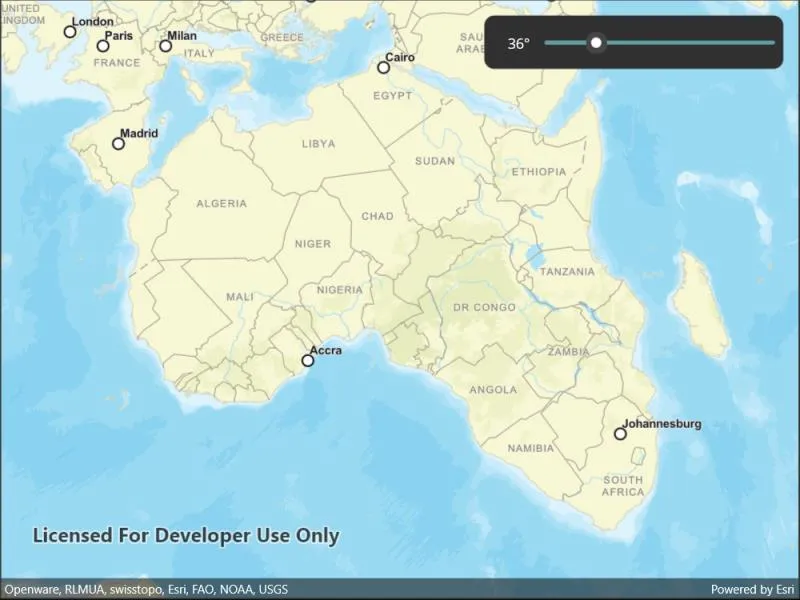The height and width of the screenshot is (600, 800).
Task: Click the right end of rotation slider track
Action: click(772, 43)
